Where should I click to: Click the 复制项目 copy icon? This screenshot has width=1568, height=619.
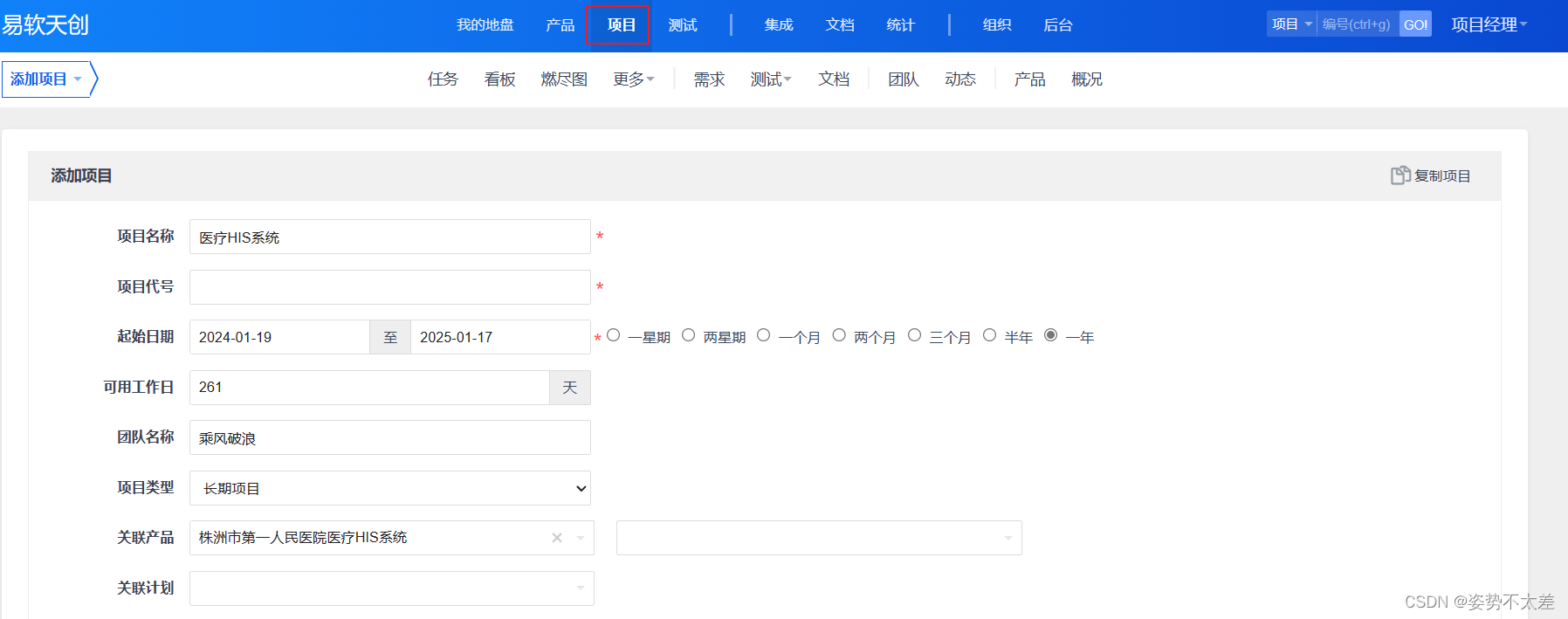pyautogui.click(x=1400, y=175)
